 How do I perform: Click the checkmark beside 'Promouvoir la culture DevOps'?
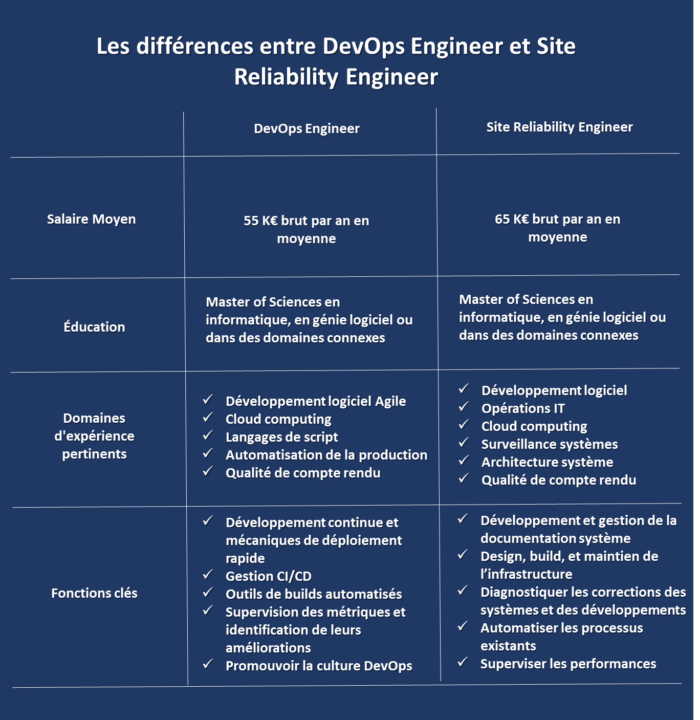(208, 664)
